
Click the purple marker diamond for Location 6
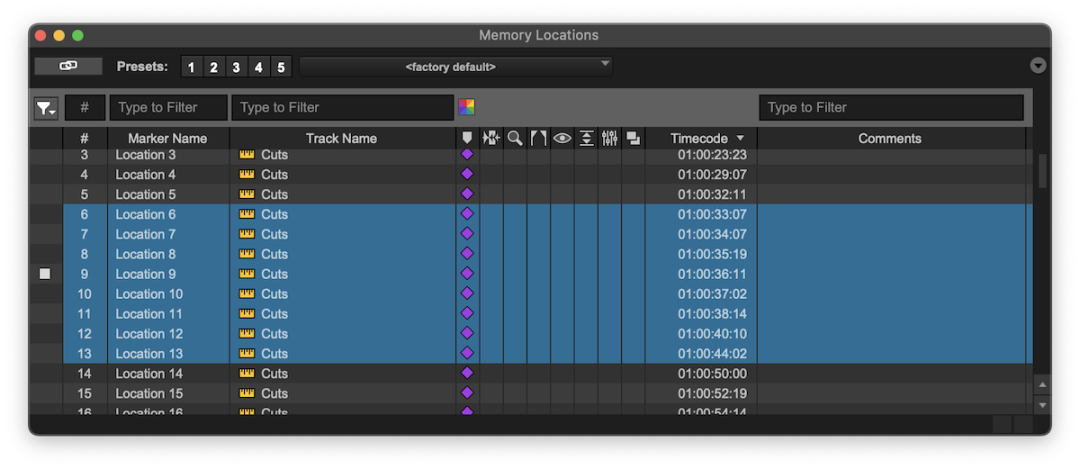point(467,213)
